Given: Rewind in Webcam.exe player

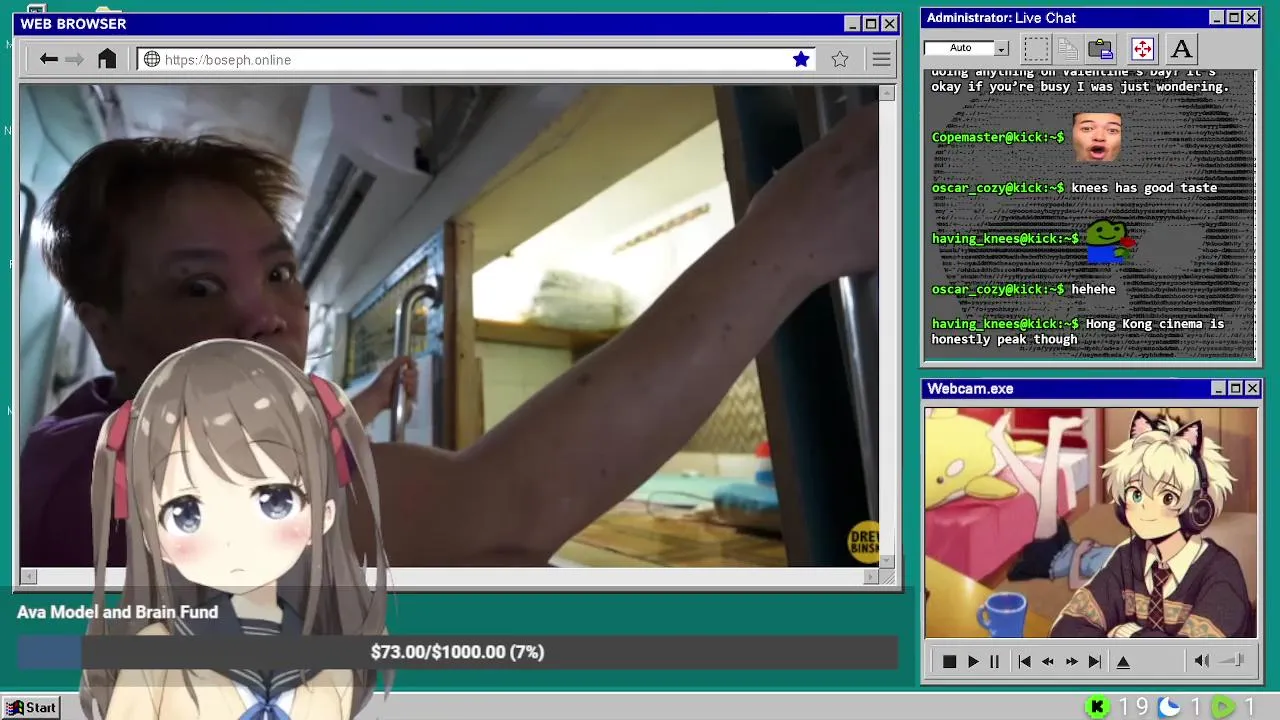Looking at the screenshot, I should 1048,661.
